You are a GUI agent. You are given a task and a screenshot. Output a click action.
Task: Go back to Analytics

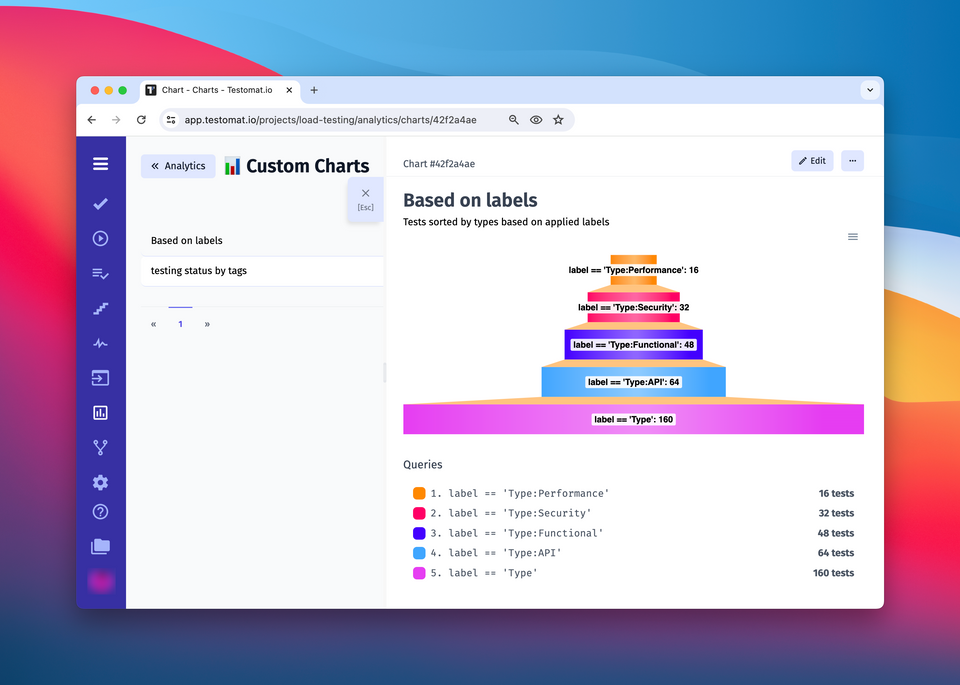pos(178,166)
